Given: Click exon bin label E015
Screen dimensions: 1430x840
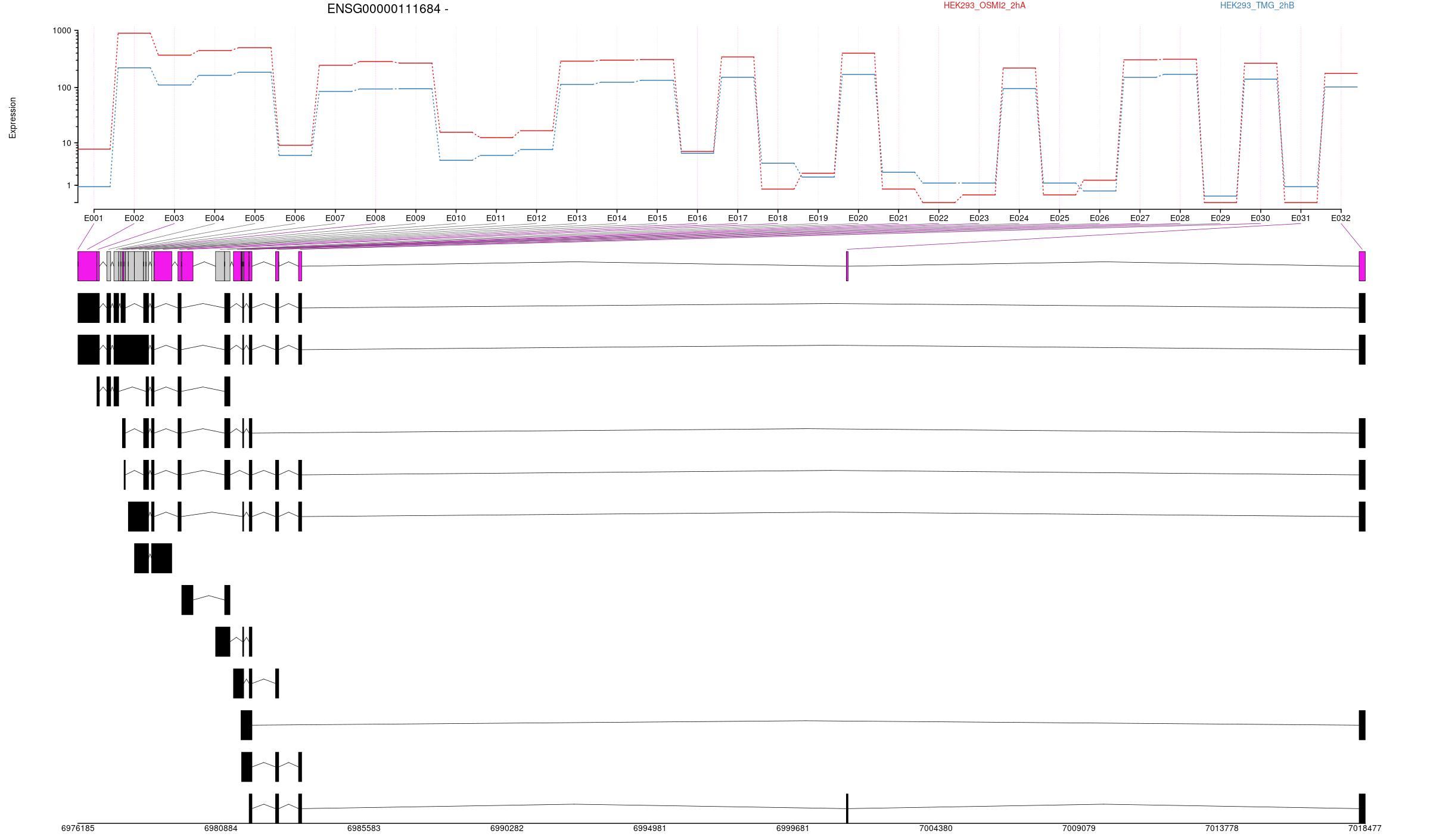Looking at the screenshot, I should click(x=657, y=218).
